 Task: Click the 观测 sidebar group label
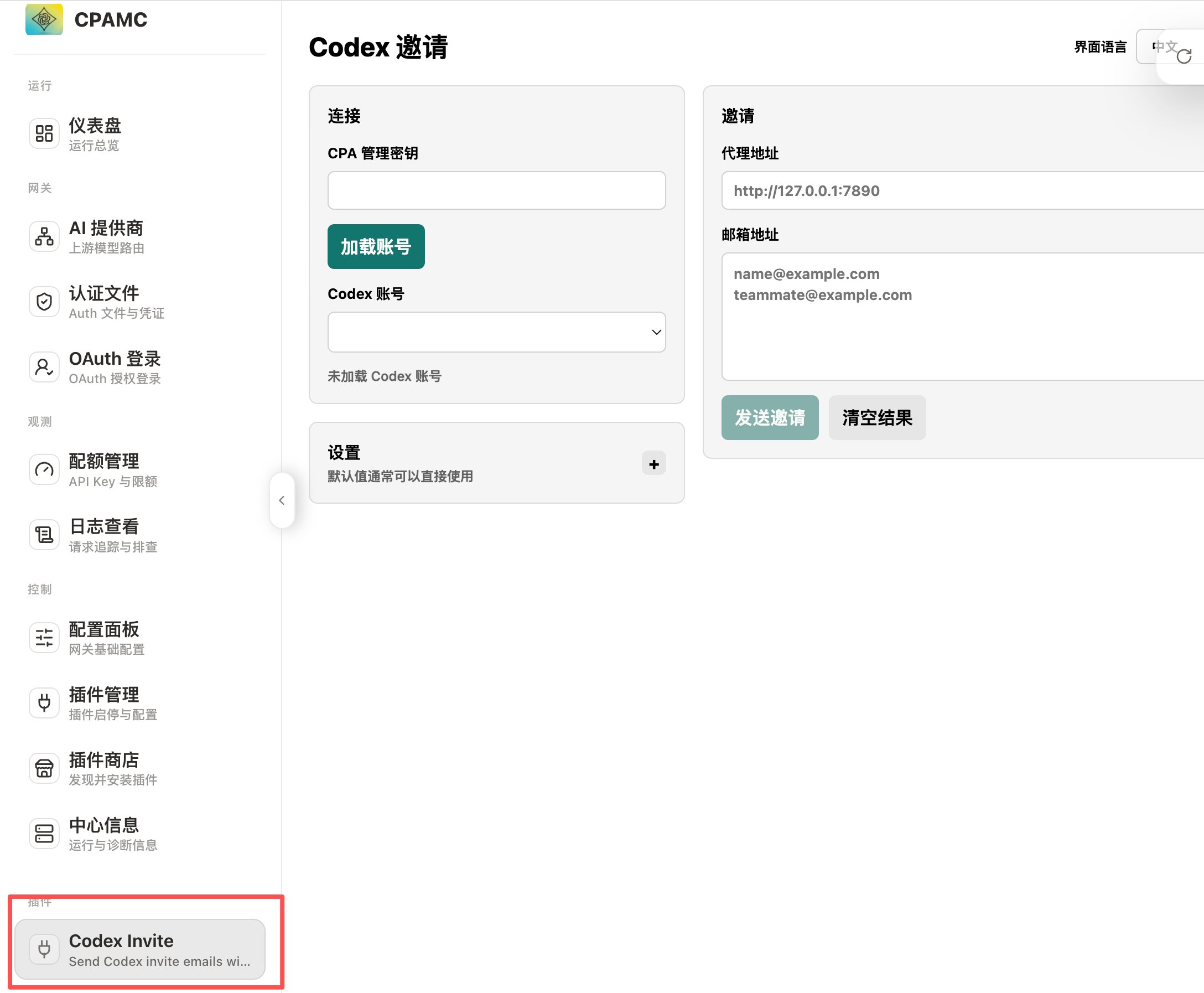40,422
